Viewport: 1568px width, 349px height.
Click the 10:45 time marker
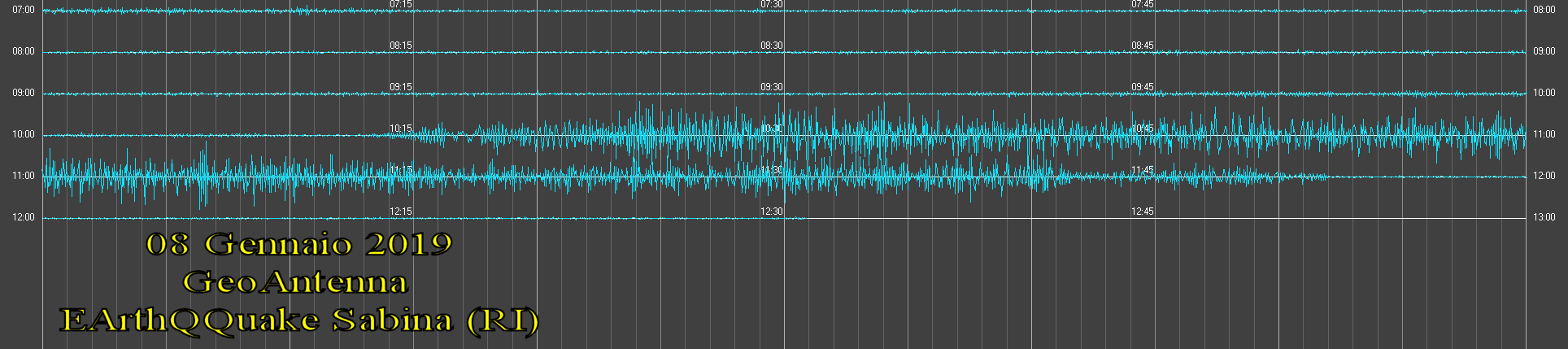(x=1143, y=129)
